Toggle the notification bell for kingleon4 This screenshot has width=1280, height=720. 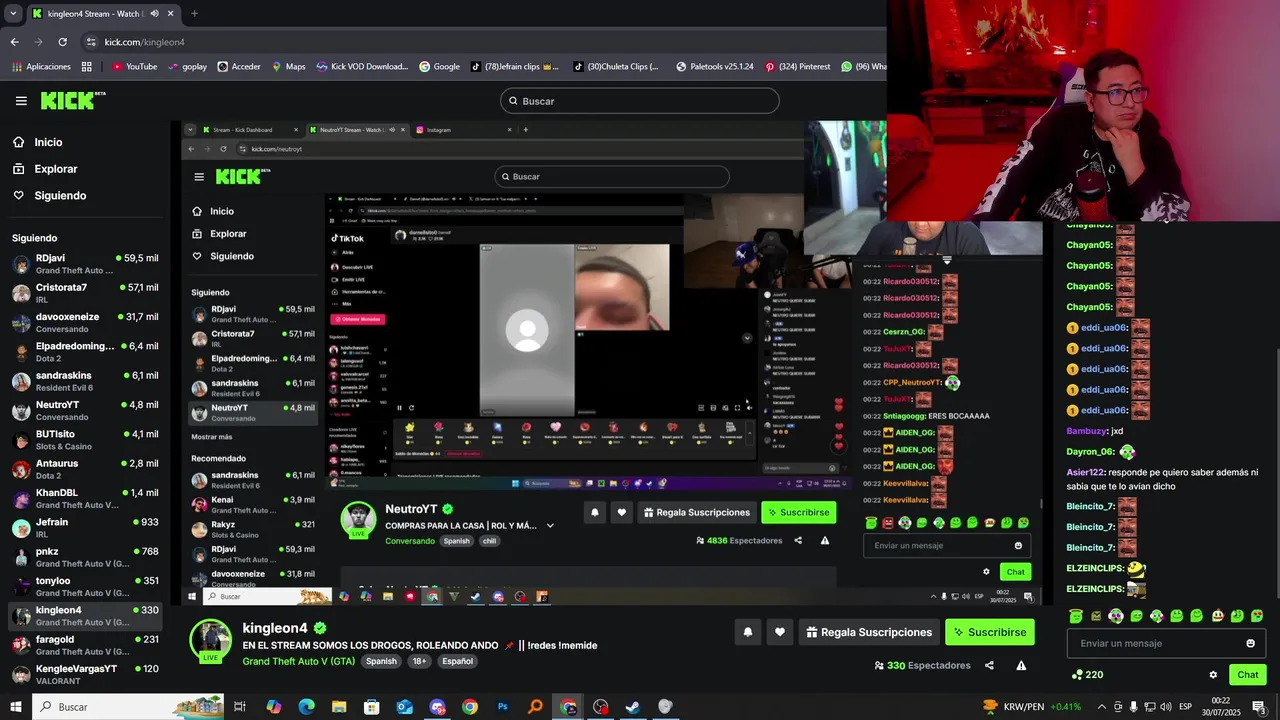coord(747,632)
